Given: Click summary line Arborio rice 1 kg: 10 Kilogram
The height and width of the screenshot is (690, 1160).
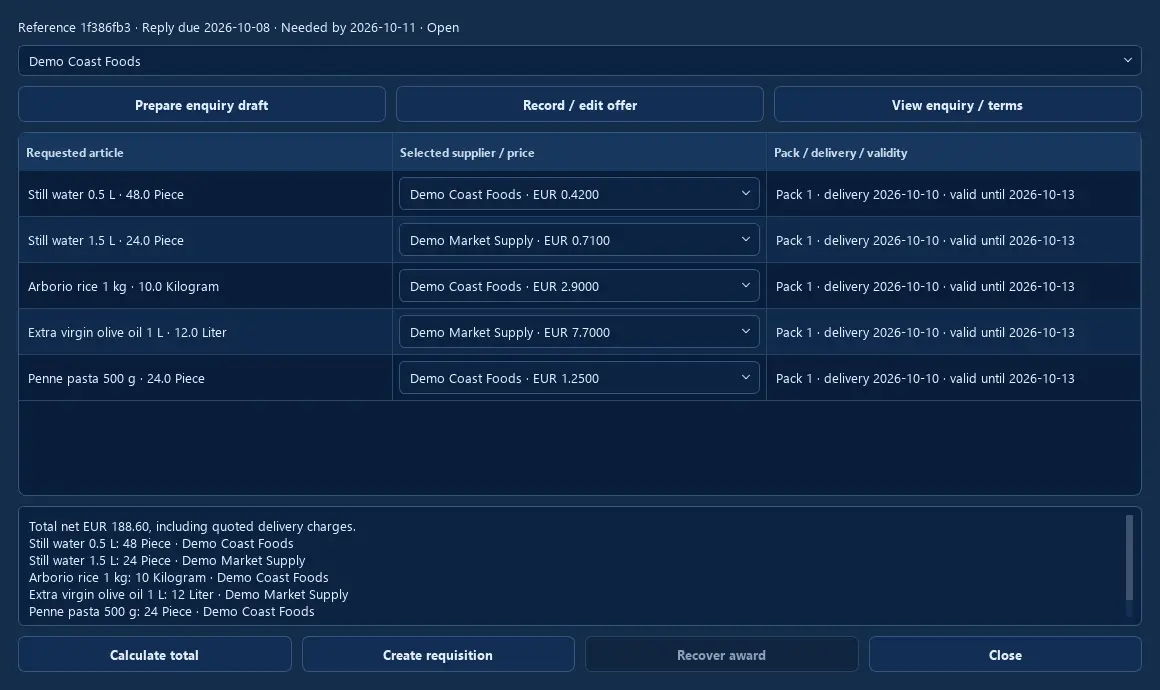Looking at the screenshot, I should [178, 577].
